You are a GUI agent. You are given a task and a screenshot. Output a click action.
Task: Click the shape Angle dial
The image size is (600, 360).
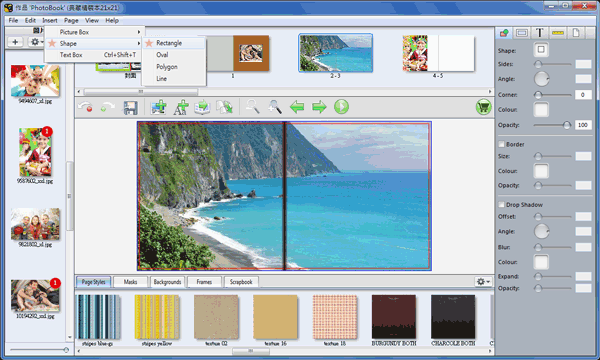(x=541, y=79)
